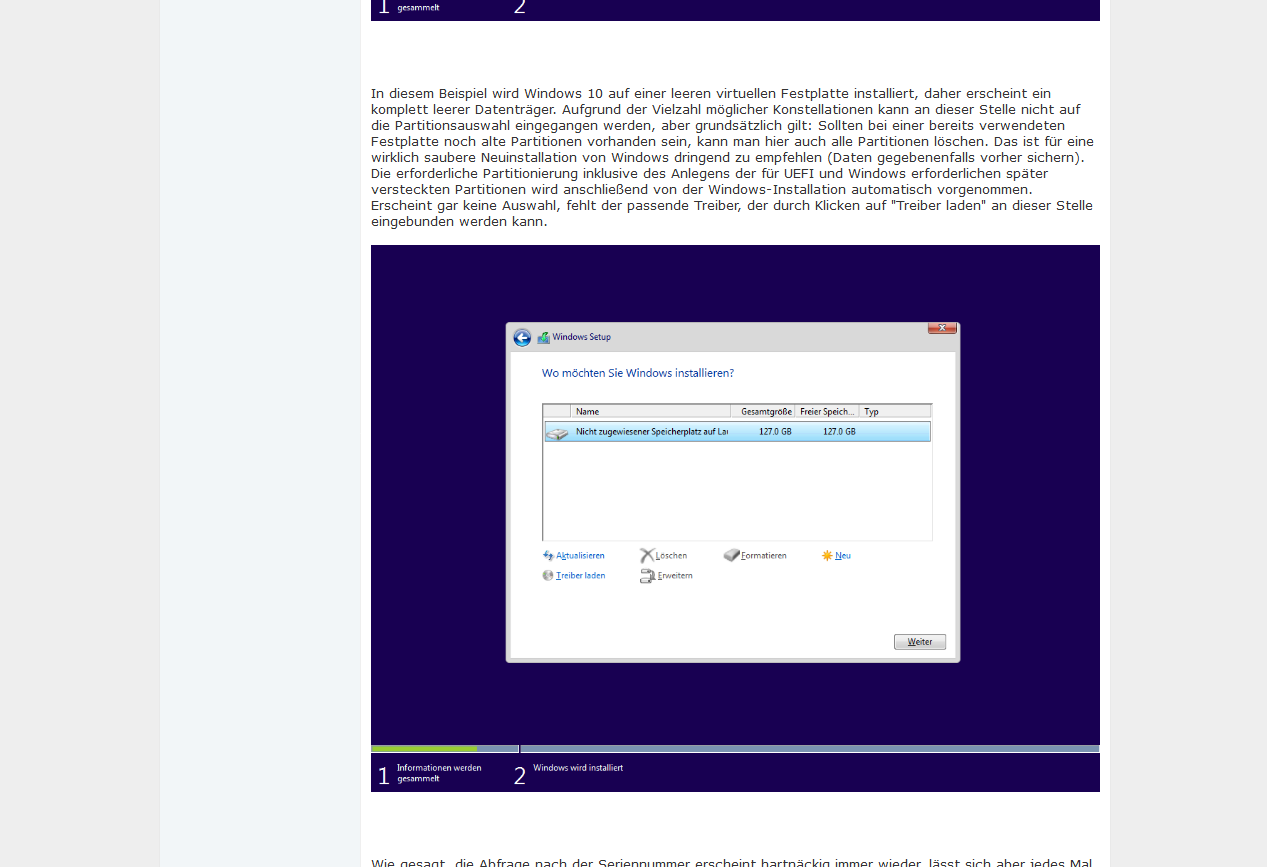This screenshot has width=1267, height=867.
Task: Click the Typ column header
Action: pyautogui.click(x=895, y=411)
